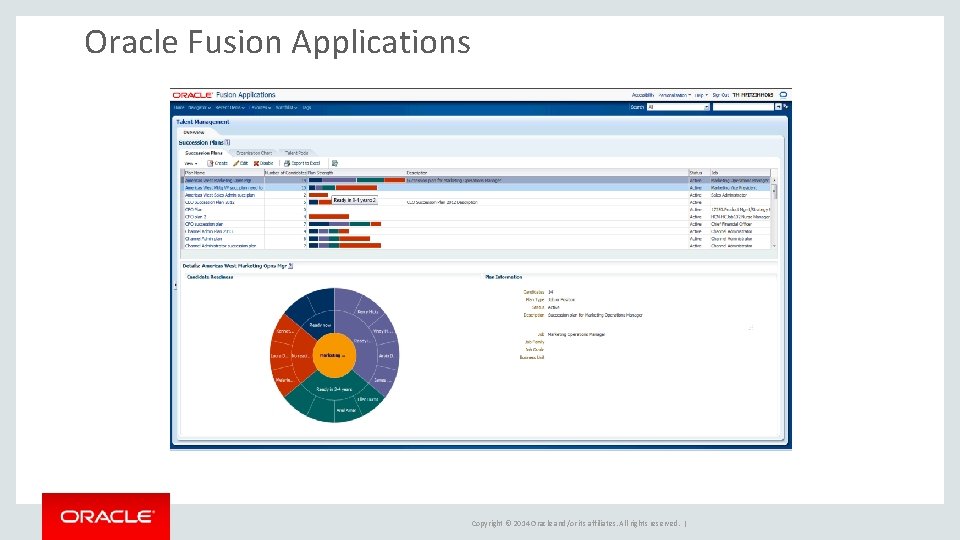Screen dimensions: 960x540
Task: Click the table scrollbar down arrow
Action: [x=774, y=246]
